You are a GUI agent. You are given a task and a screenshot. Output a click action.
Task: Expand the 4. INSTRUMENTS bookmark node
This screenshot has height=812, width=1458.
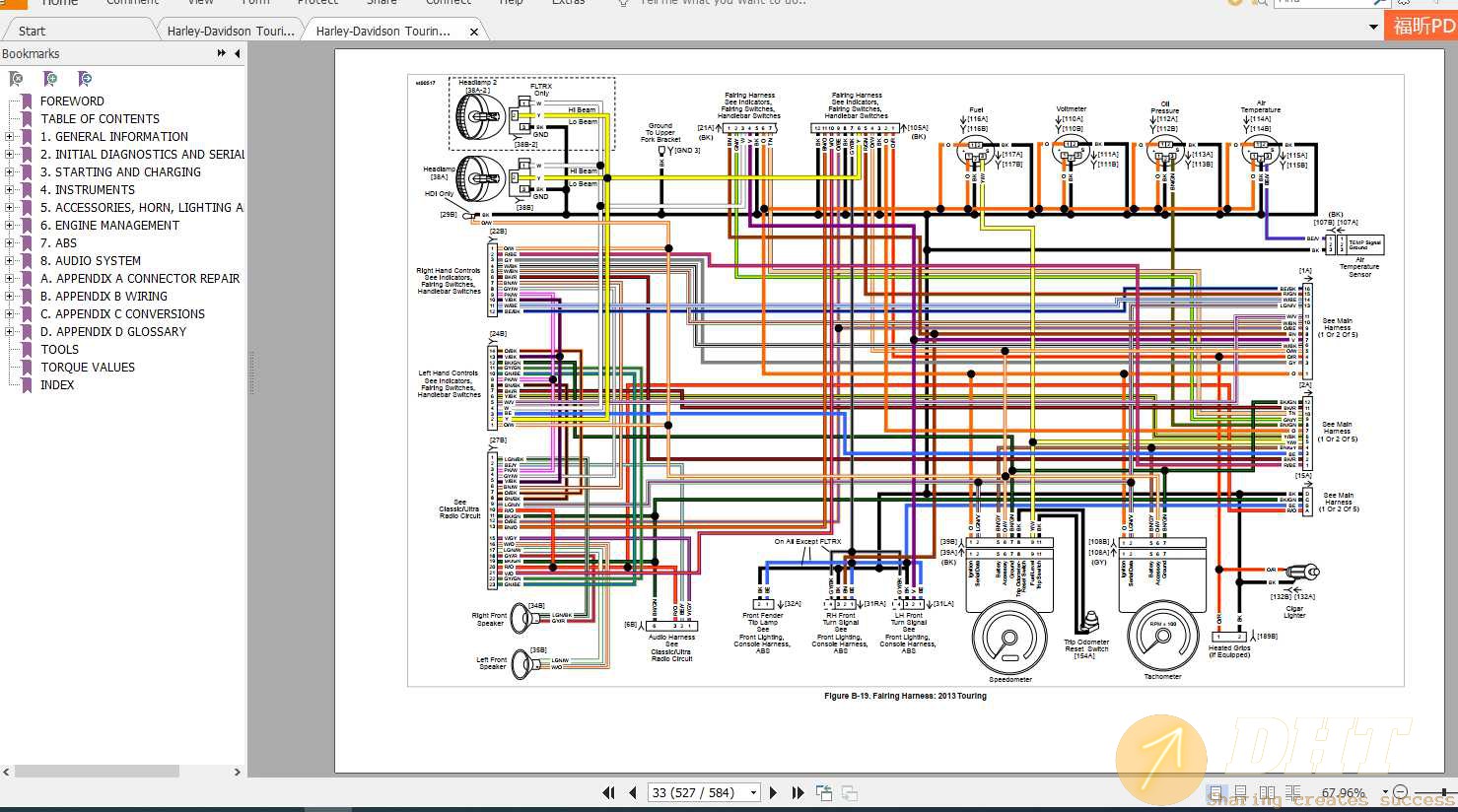(x=10, y=190)
